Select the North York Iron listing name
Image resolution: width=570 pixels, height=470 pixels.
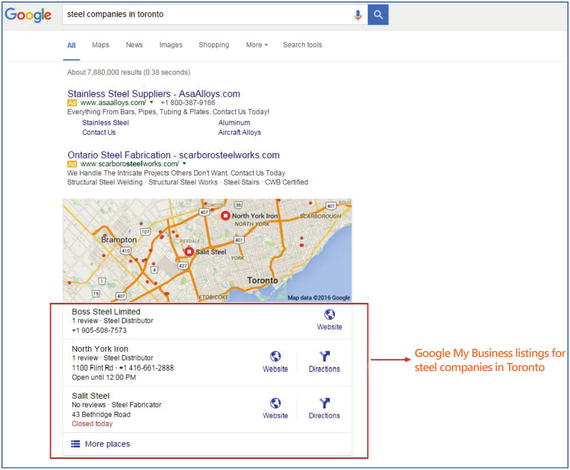pyautogui.click(x=100, y=349)
